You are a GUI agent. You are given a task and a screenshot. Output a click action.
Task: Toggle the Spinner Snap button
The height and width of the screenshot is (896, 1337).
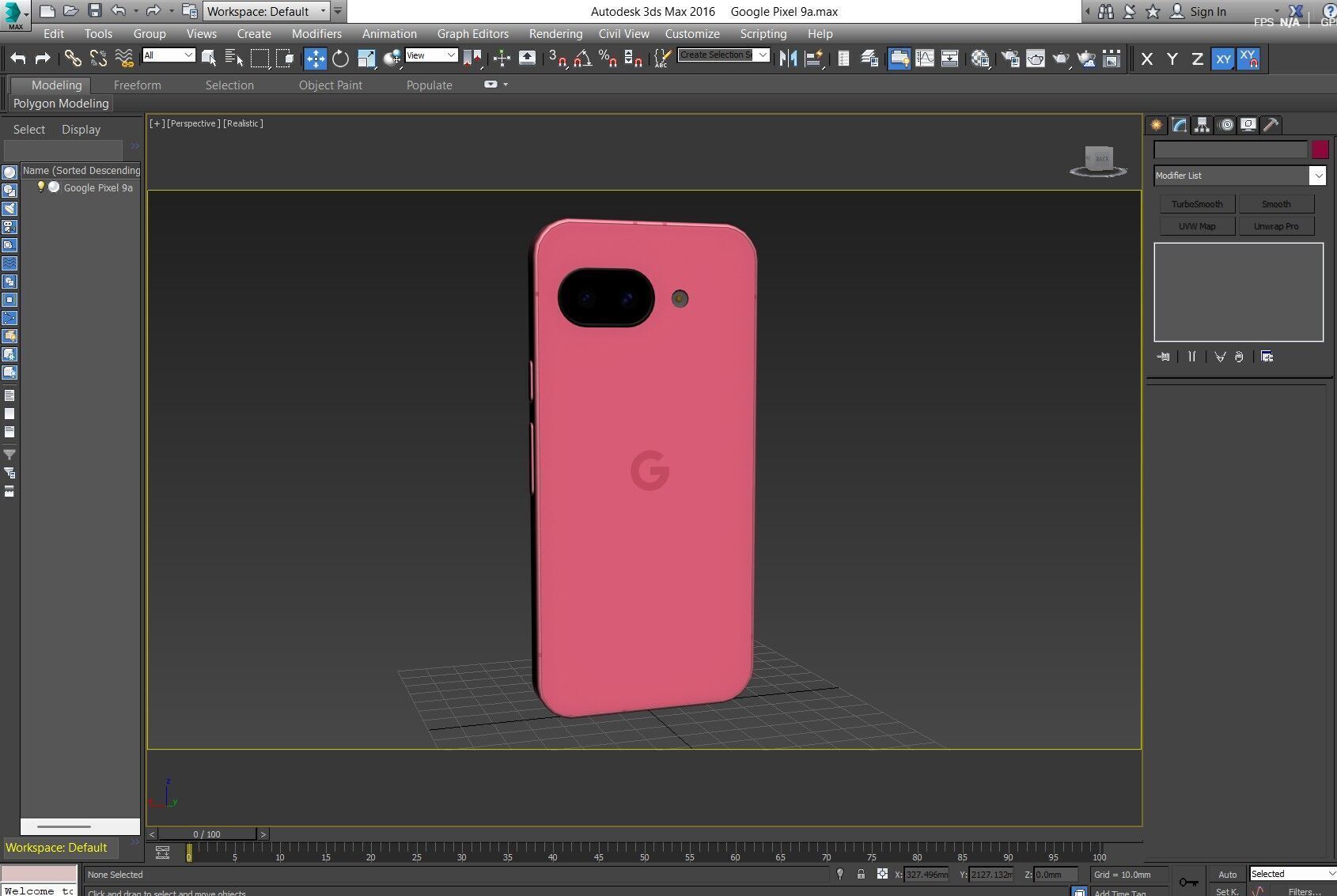click(633, 59)
